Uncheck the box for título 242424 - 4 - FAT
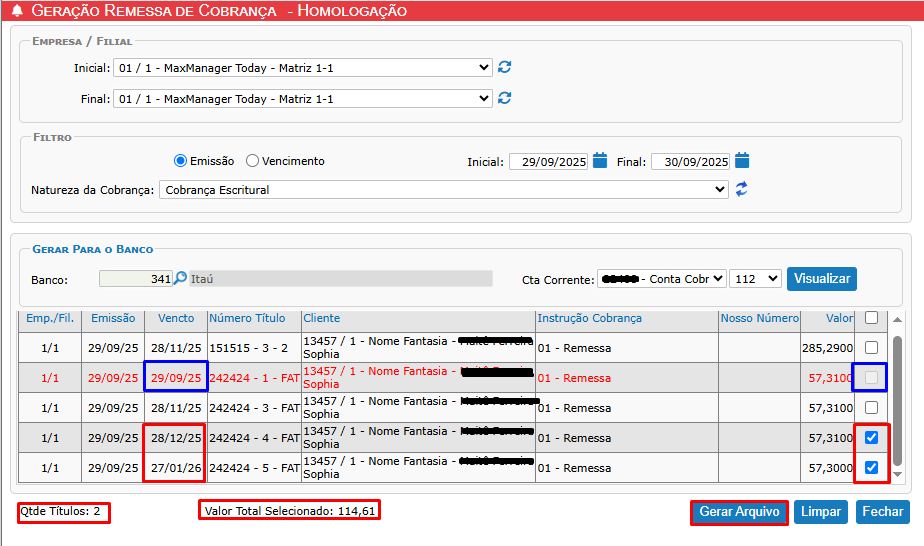 pos(871,438)
